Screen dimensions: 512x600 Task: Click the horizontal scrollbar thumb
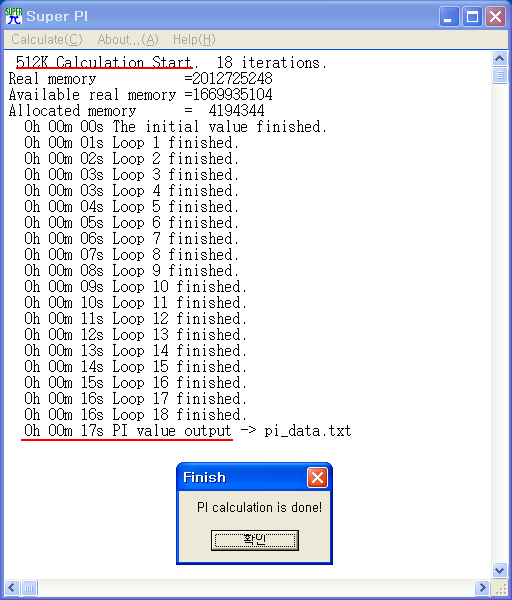pyautogui.click(x=29, y=587)
